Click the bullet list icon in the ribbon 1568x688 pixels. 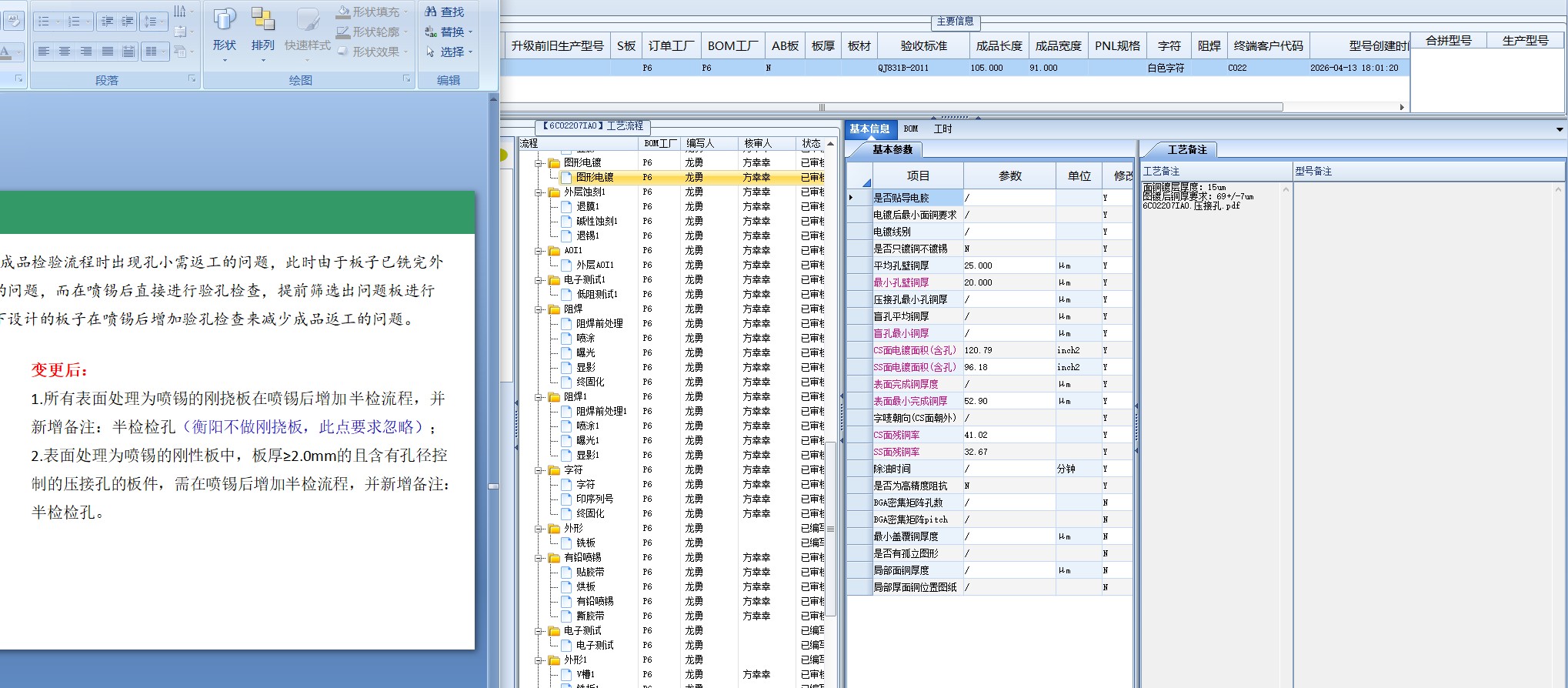click(44, 22)
